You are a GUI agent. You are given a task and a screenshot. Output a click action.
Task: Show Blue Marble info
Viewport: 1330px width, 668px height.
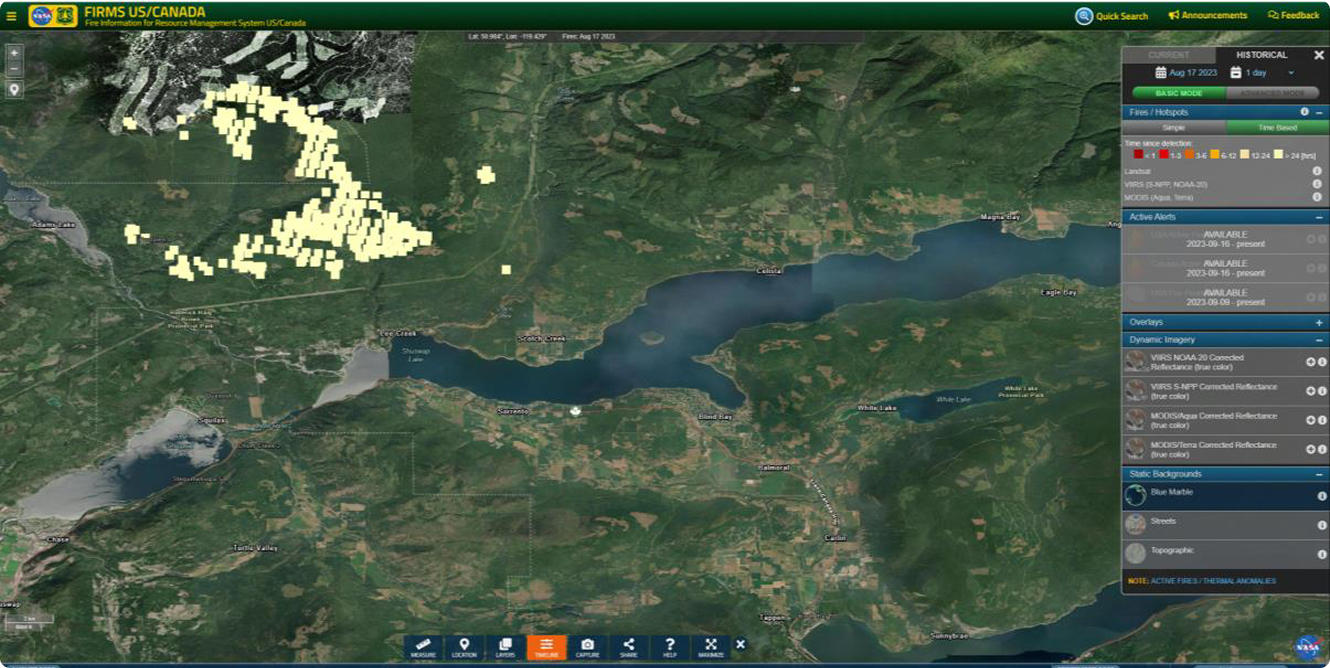coord(1321,496)
